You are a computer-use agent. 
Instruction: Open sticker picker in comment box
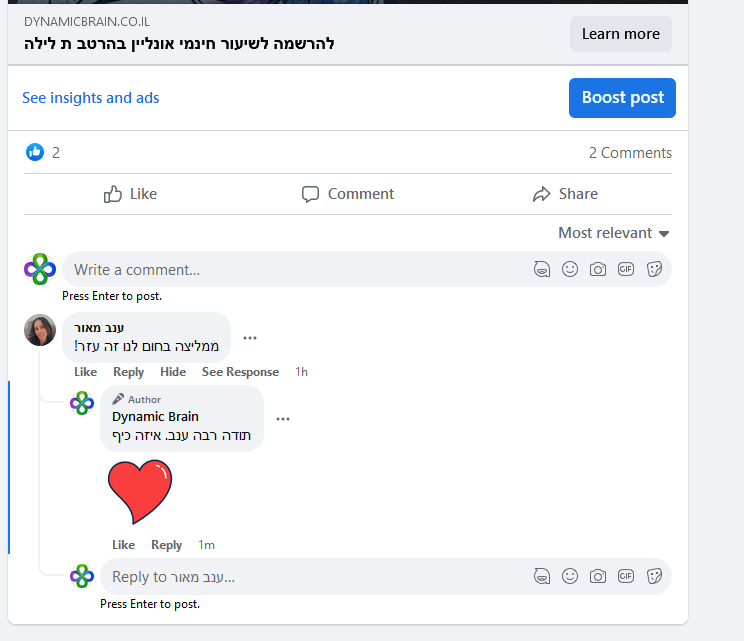pos(654,269)
